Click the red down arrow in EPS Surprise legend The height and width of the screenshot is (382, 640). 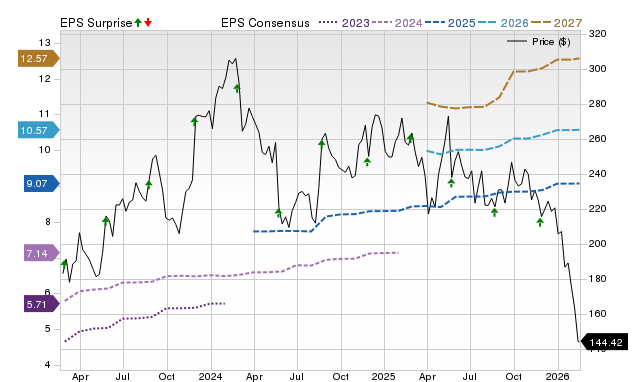[x=148, y=23]
